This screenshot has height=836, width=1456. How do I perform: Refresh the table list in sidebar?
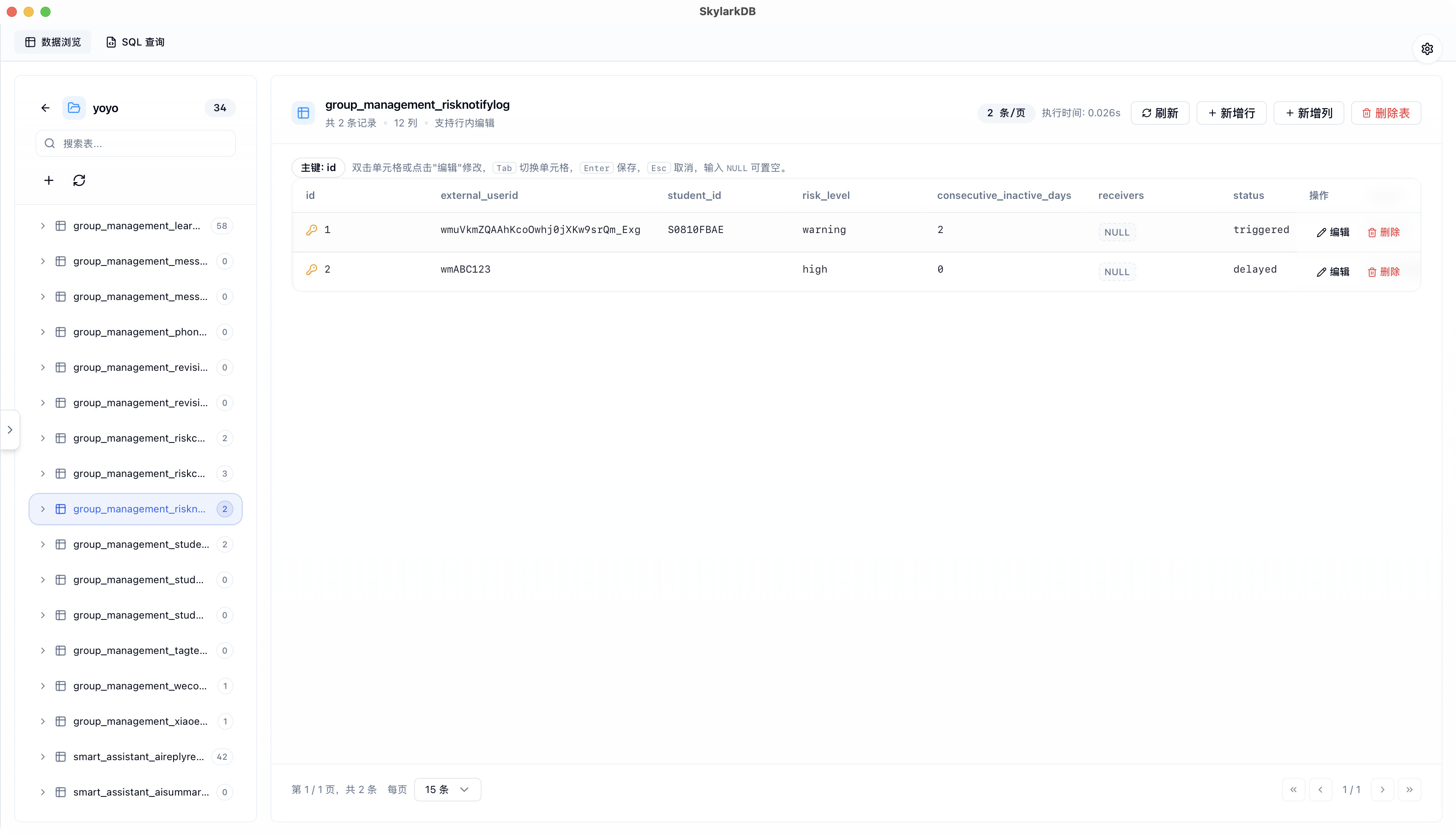(x=79, y=180)
